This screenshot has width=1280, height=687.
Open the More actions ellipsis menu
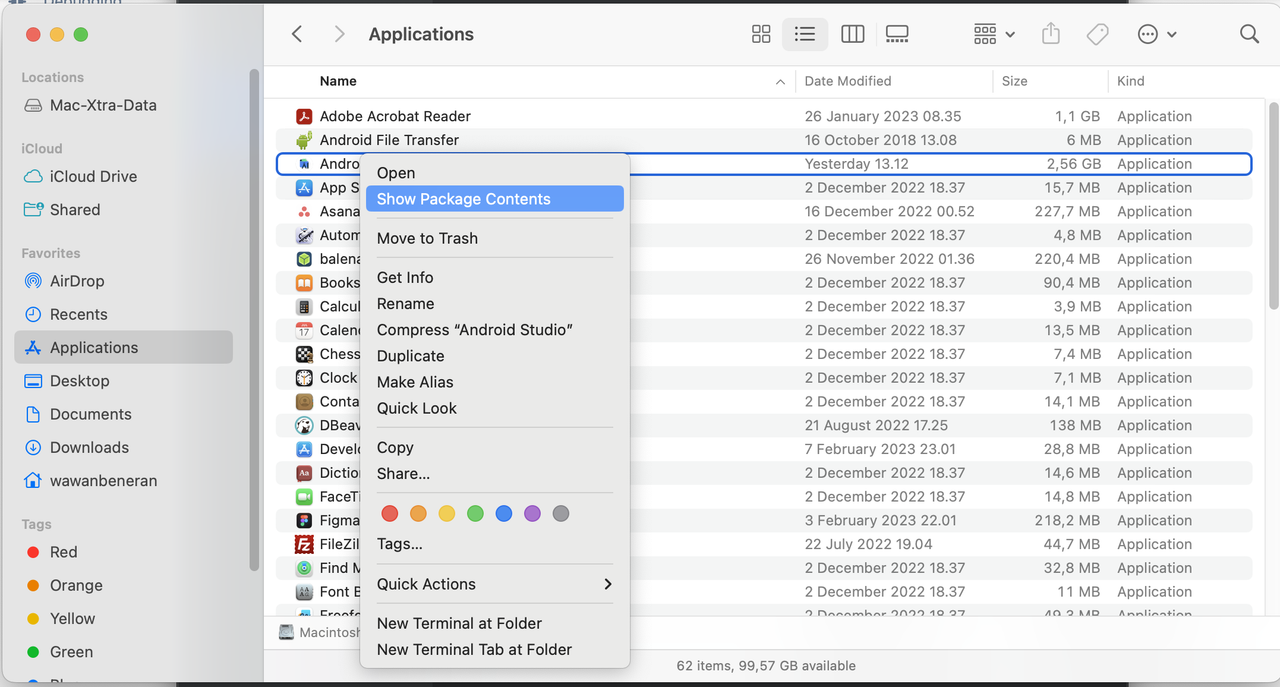pos(1157,34)
